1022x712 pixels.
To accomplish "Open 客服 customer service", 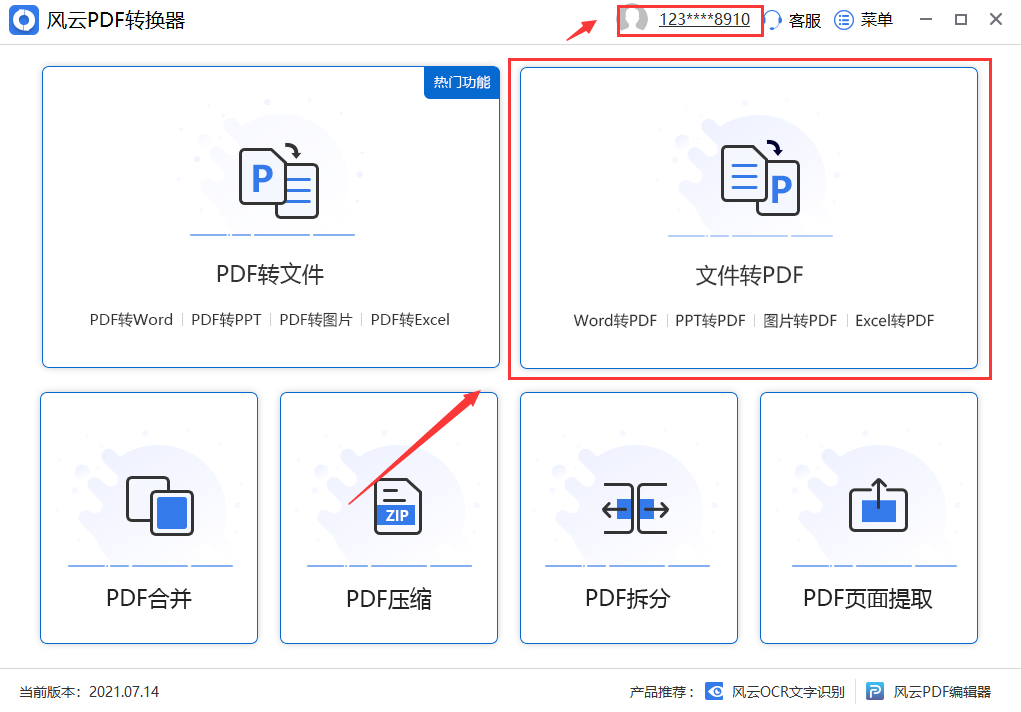I will click(x=804, y=21).
